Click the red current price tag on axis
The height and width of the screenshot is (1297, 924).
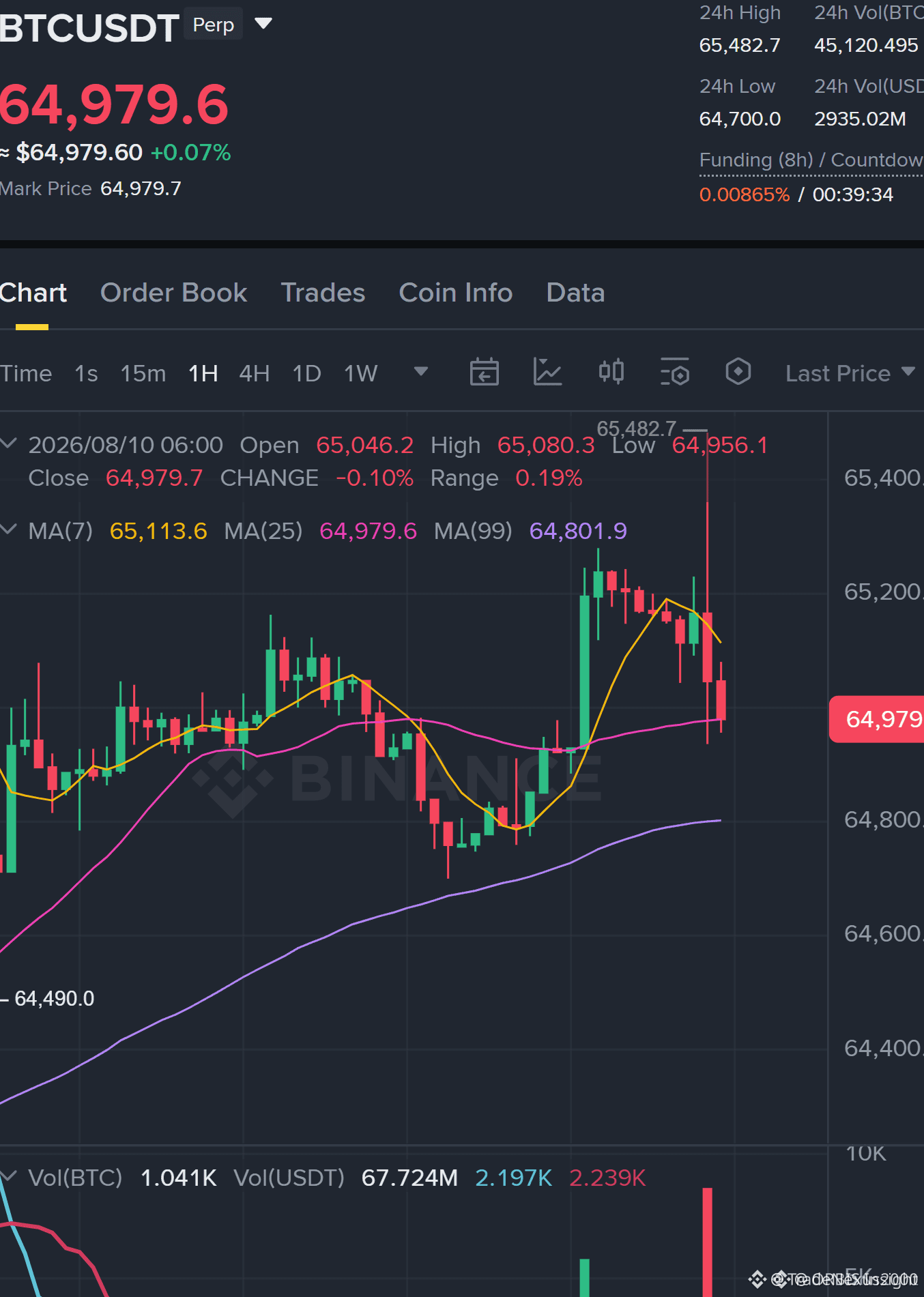click(876, 719)
